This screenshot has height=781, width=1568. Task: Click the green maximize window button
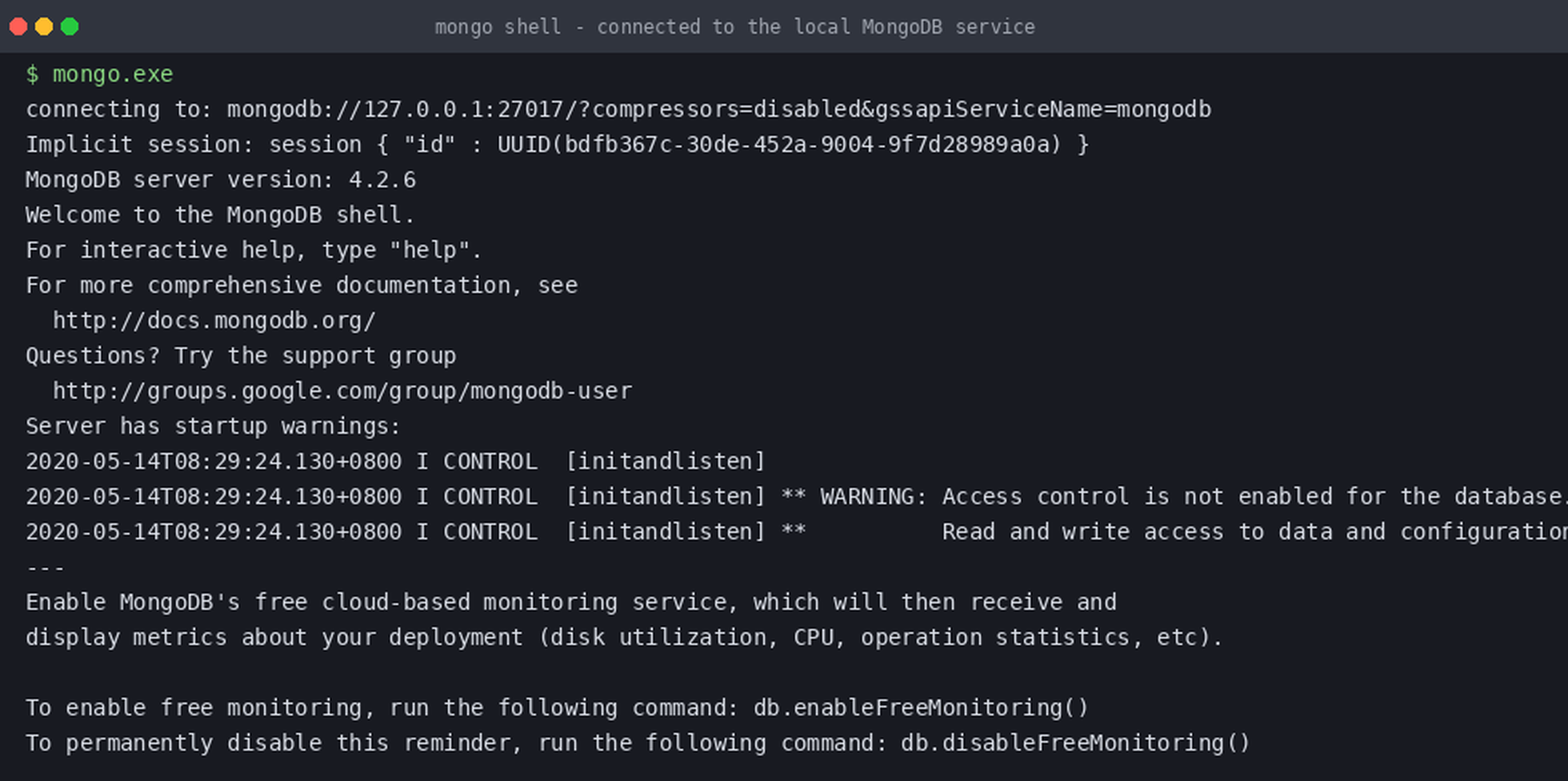pyautogui.click(x=70, y=26)
